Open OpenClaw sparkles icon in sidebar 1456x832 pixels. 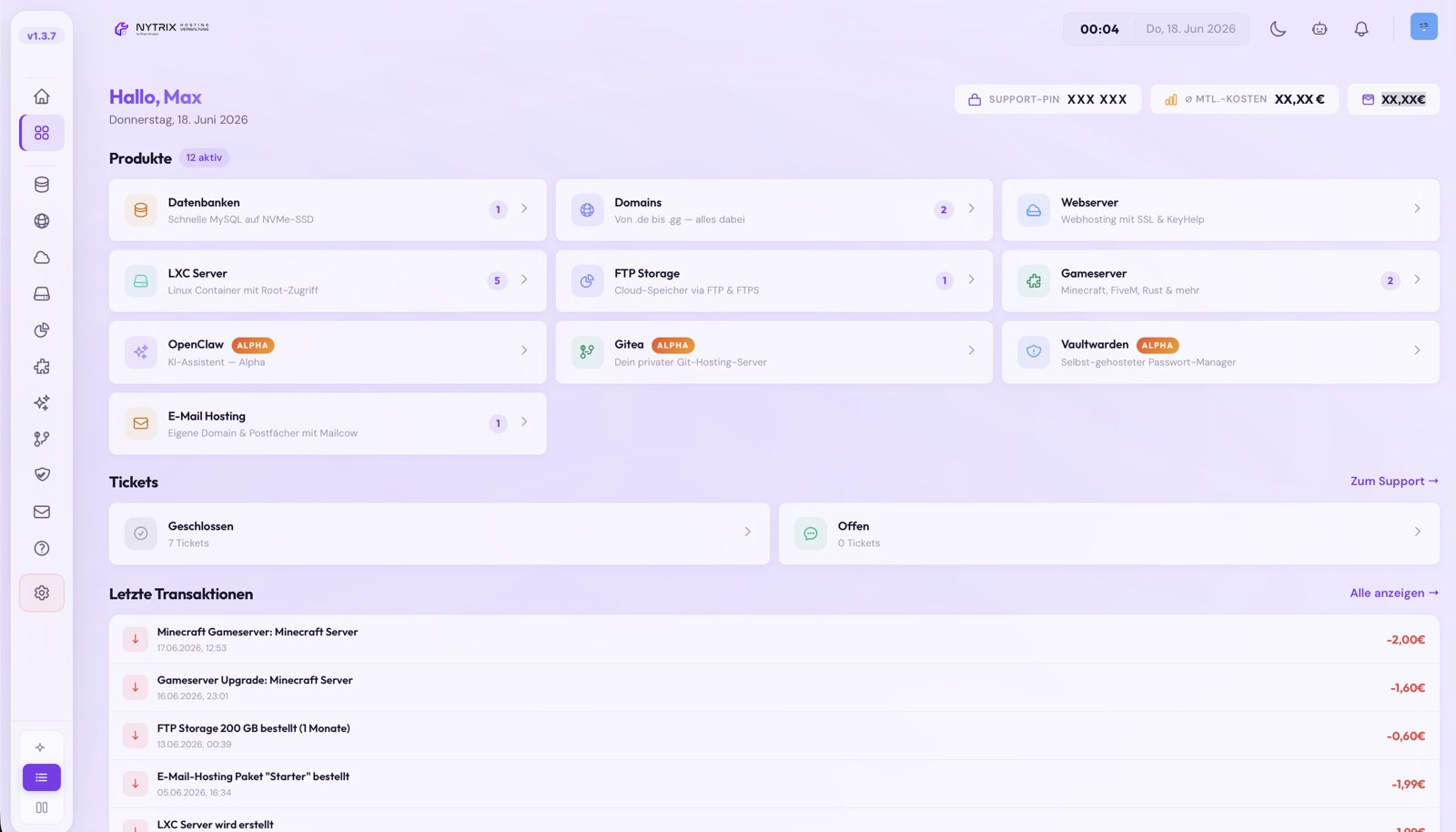pyautogui.click(x=42, y=402)
